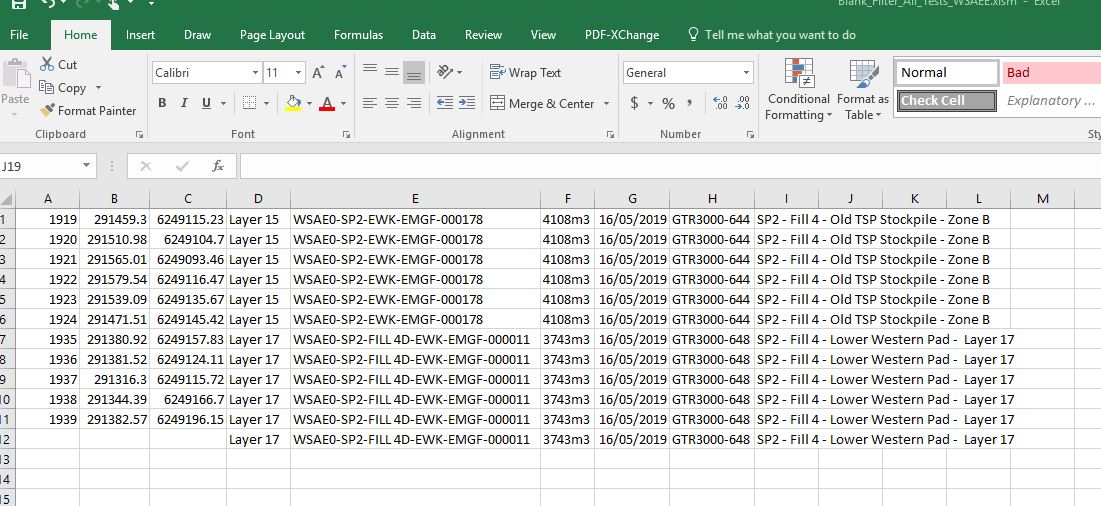Open Format as Table gallery
Image resolution: width=1101 pixels, height=506 pixels.
pyautogui.click(x=863, y=89)
